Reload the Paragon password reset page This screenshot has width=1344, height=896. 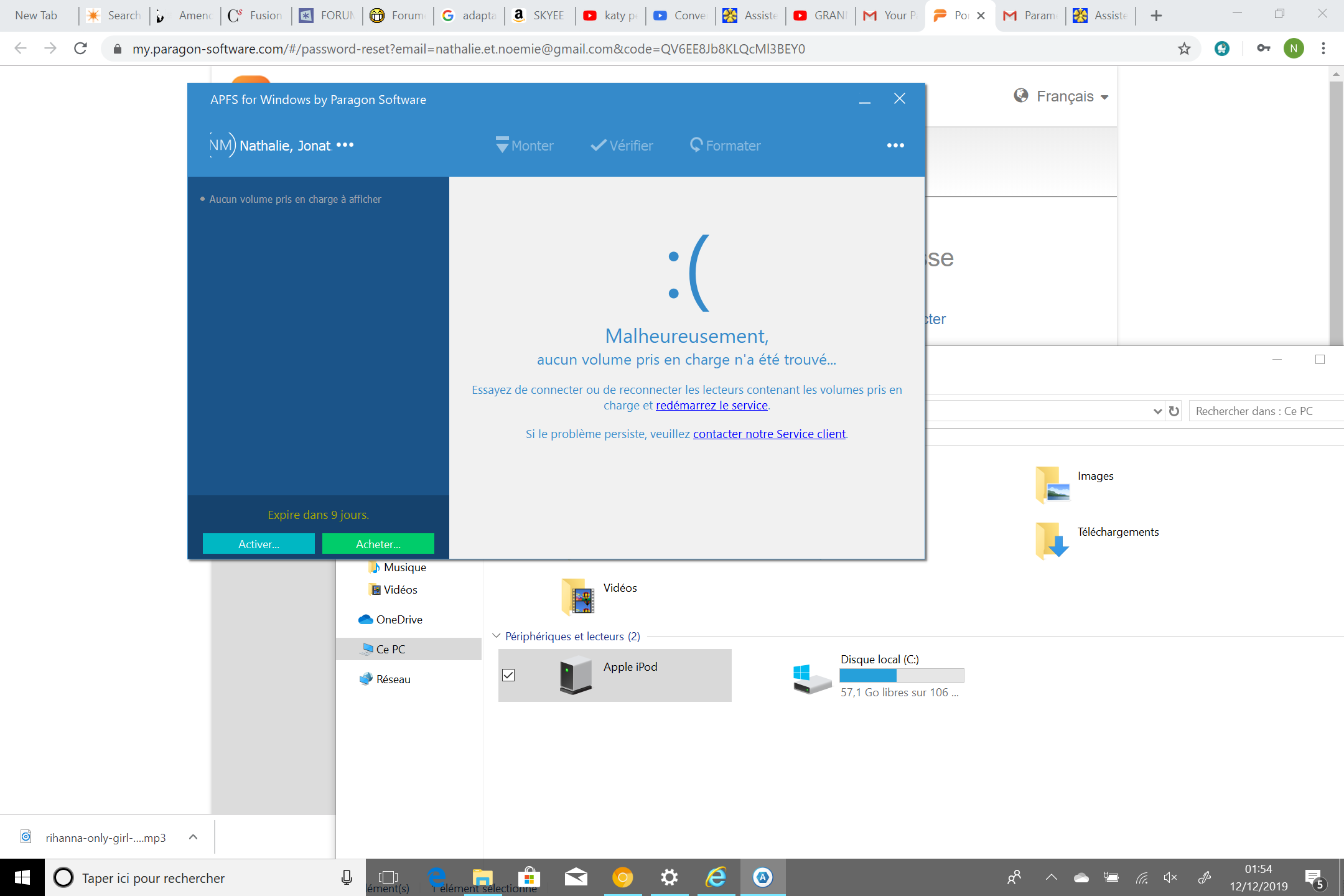coord(80,49)
